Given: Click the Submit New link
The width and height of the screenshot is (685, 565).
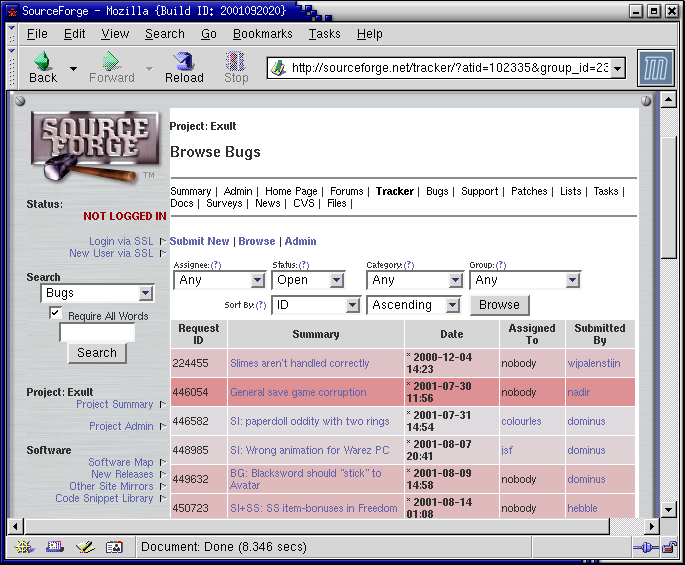Looking at the screenshot, I should point(199,241).
